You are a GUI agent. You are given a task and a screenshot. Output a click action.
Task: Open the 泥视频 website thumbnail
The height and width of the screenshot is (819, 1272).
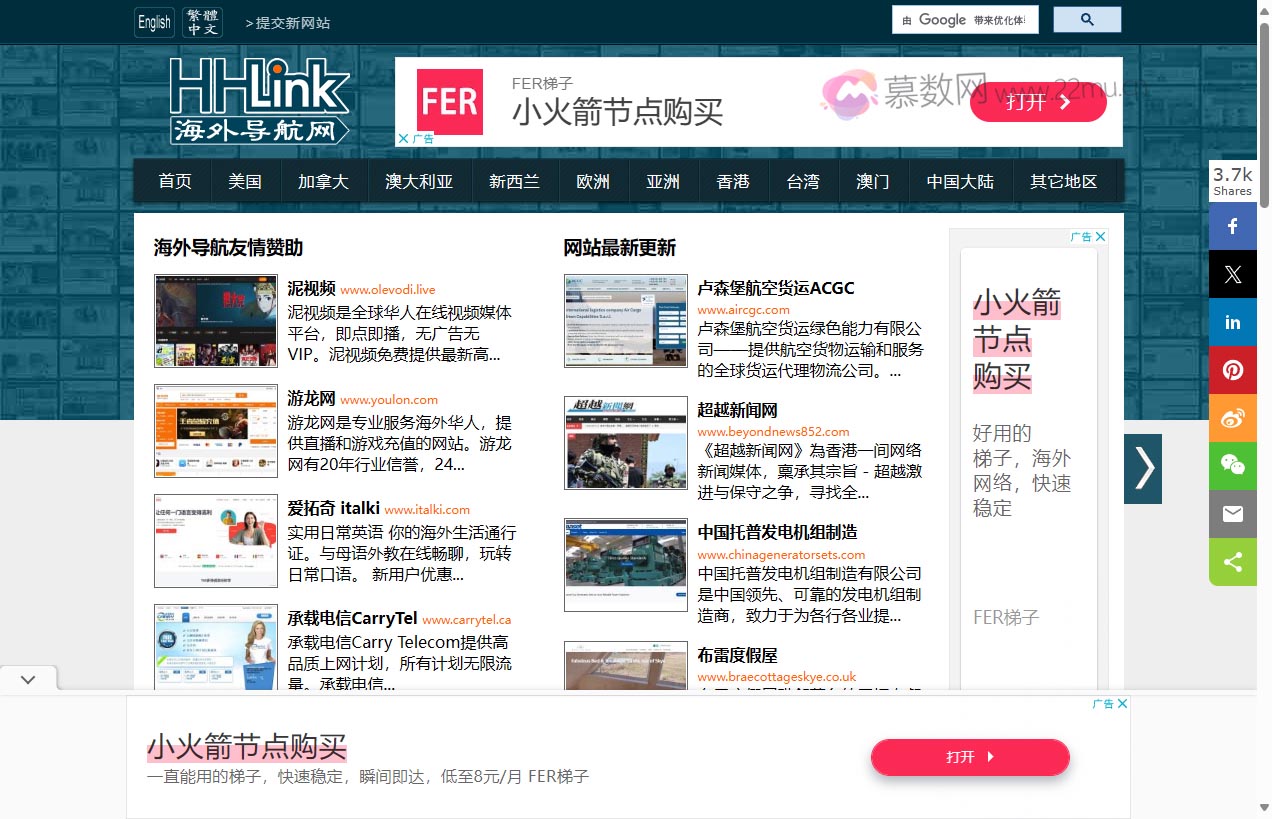click(215, 320)
